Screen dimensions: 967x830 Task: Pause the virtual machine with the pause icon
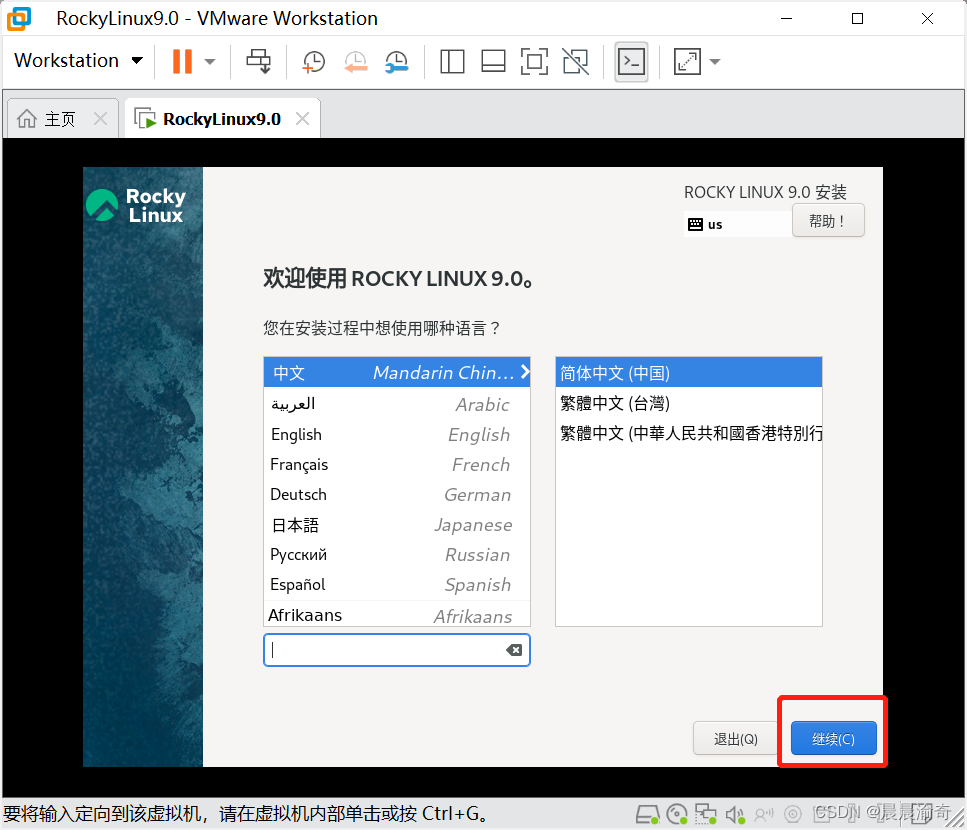182,61
